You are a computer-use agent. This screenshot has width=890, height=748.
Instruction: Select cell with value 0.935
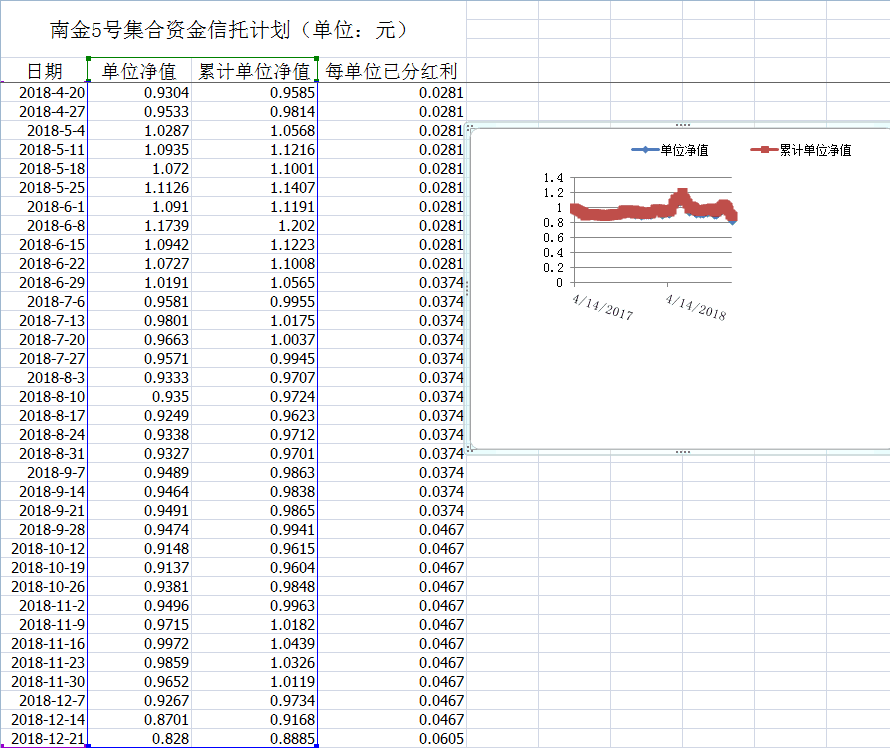tap(140, 397)
